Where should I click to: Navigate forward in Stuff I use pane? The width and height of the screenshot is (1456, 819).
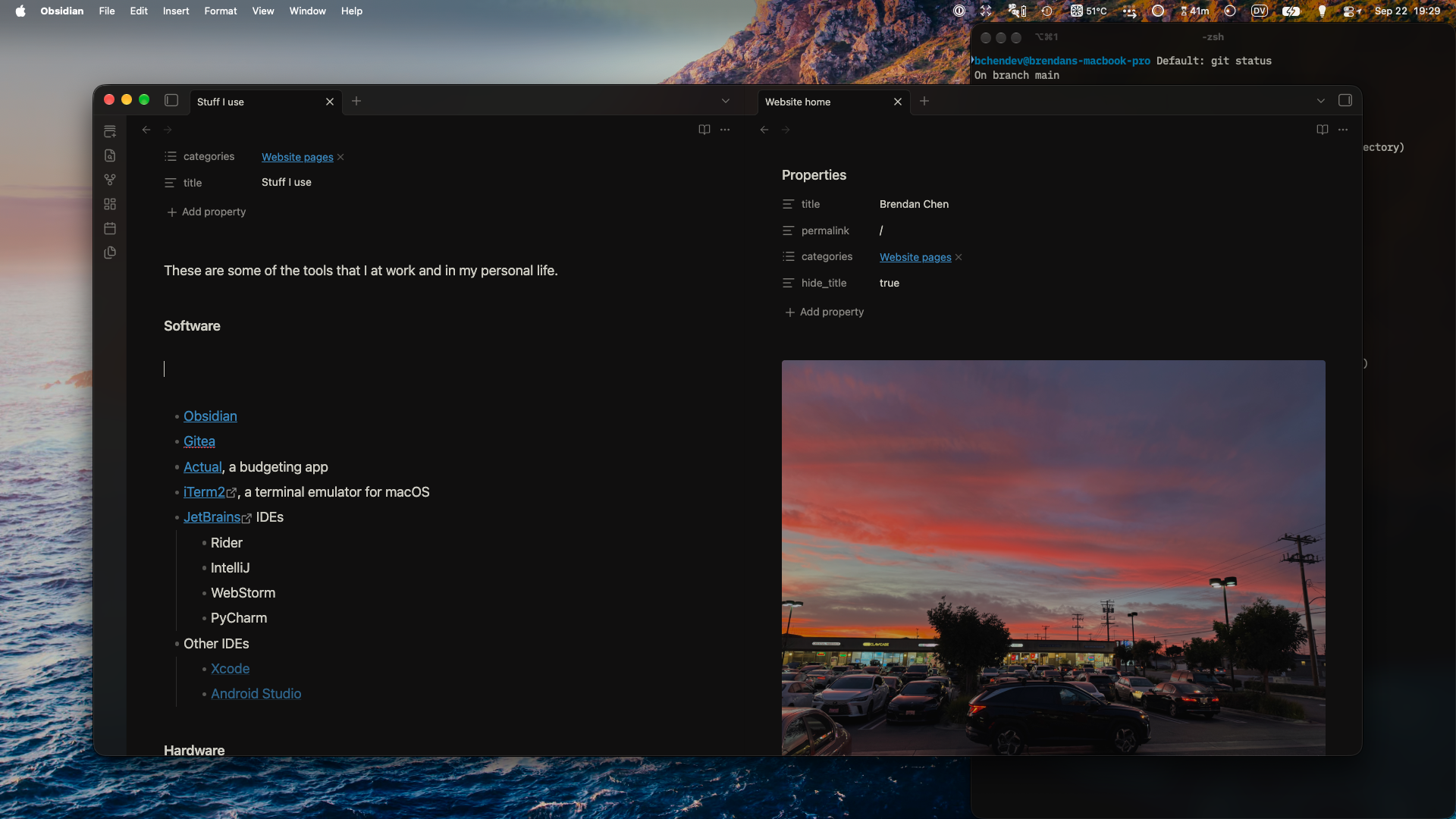tap(168, 130)
